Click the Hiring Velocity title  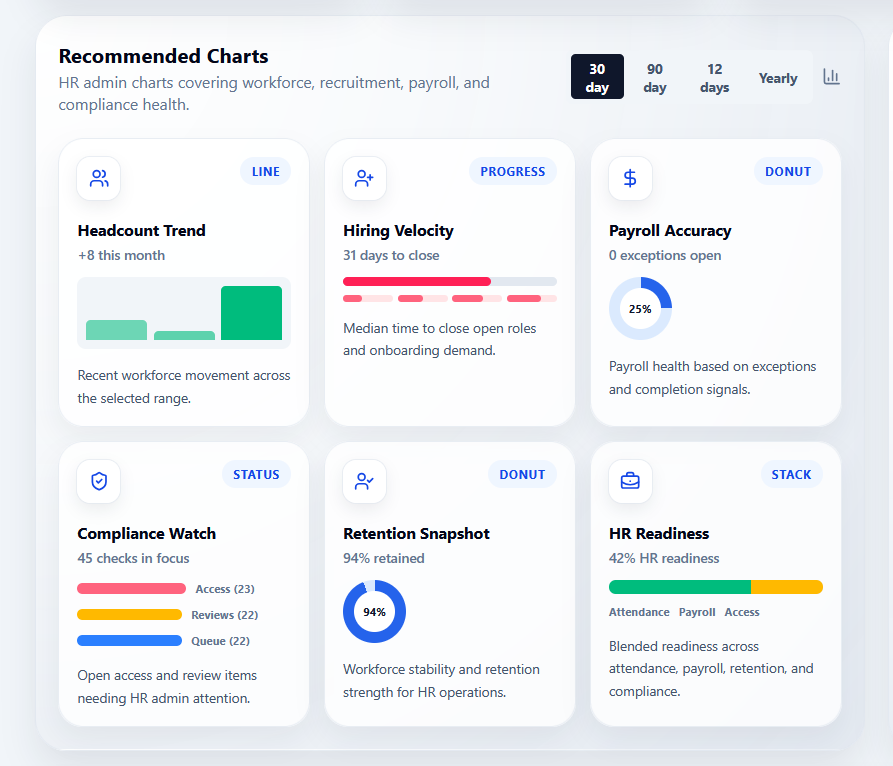[398, 231]
